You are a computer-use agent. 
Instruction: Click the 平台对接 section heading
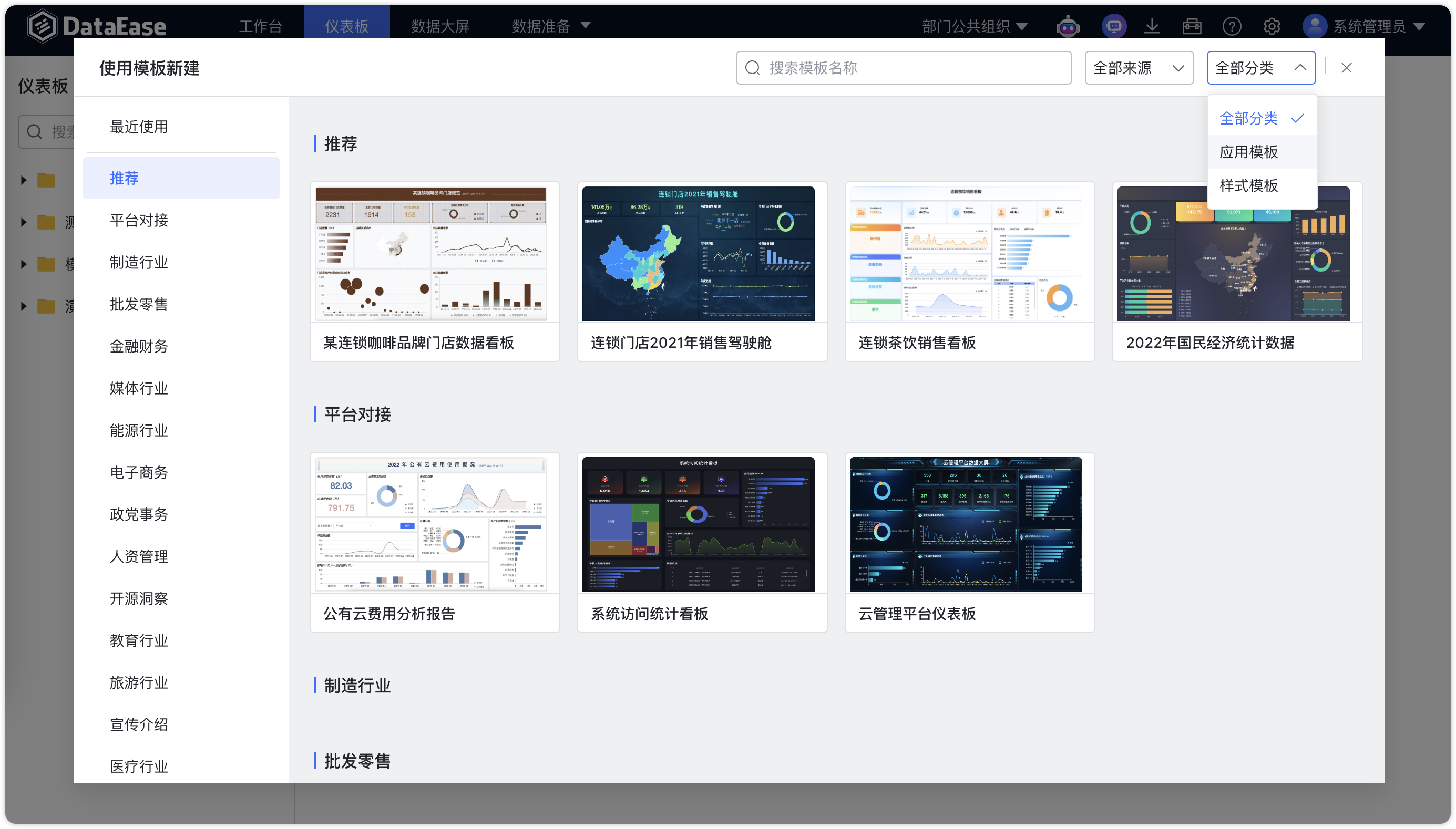357,414
